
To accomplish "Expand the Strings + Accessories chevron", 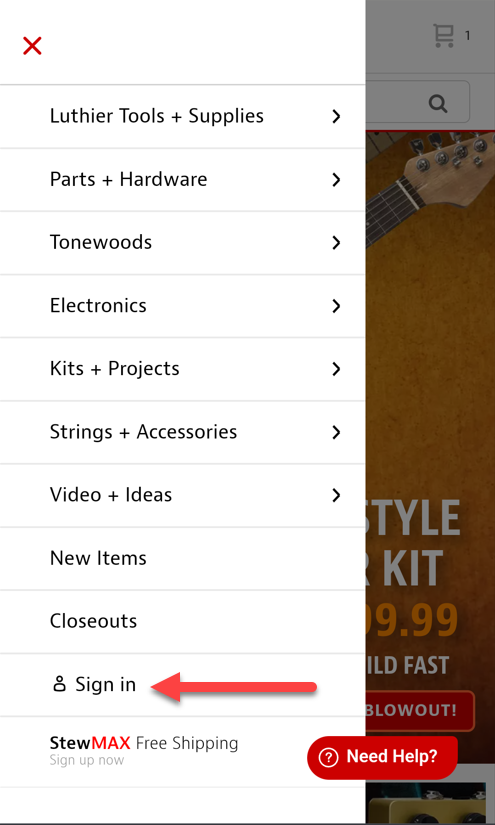I will coord(336,432).
